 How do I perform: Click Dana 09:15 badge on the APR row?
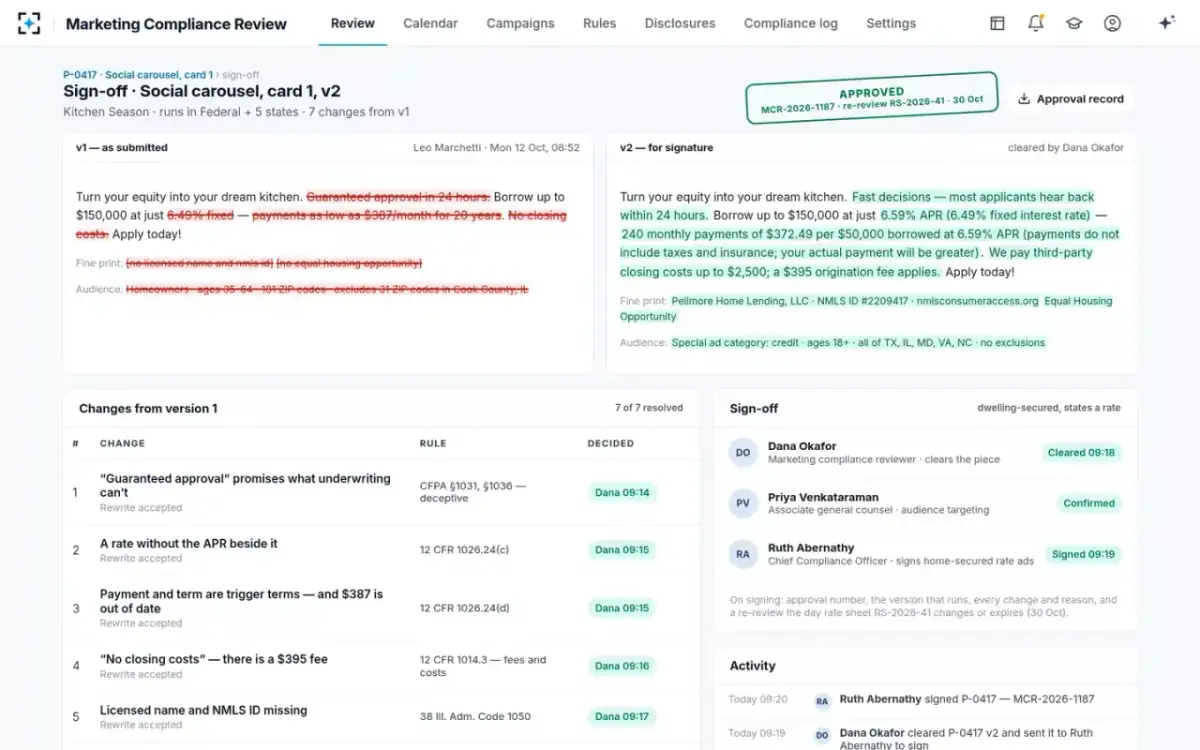click(x=622, y=549)
